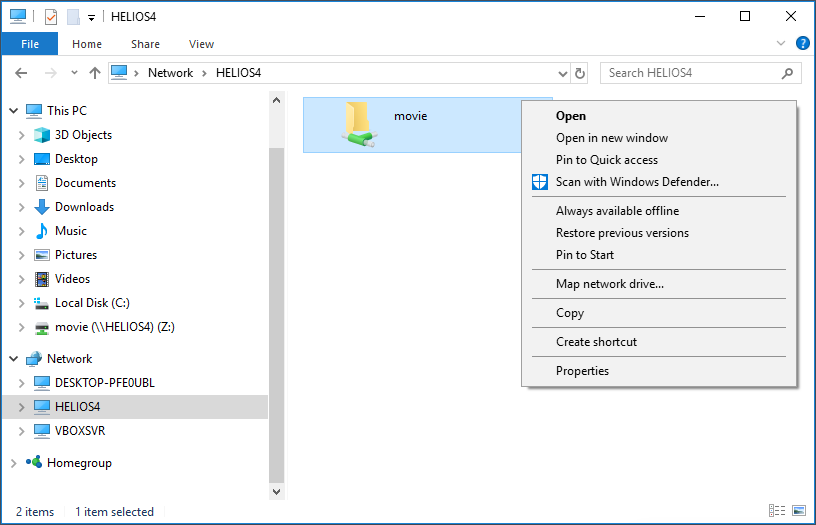Expand the 3D Objects node
This screenshot has width=816, height=525.
tap(21, 135)
